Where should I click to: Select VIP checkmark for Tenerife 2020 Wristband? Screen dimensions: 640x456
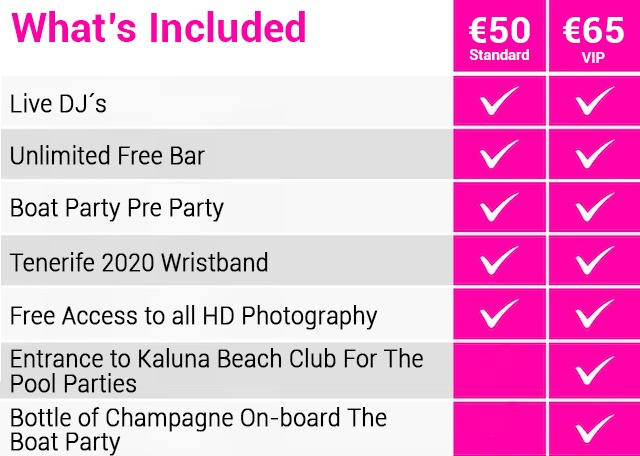(x=595, y=260)
